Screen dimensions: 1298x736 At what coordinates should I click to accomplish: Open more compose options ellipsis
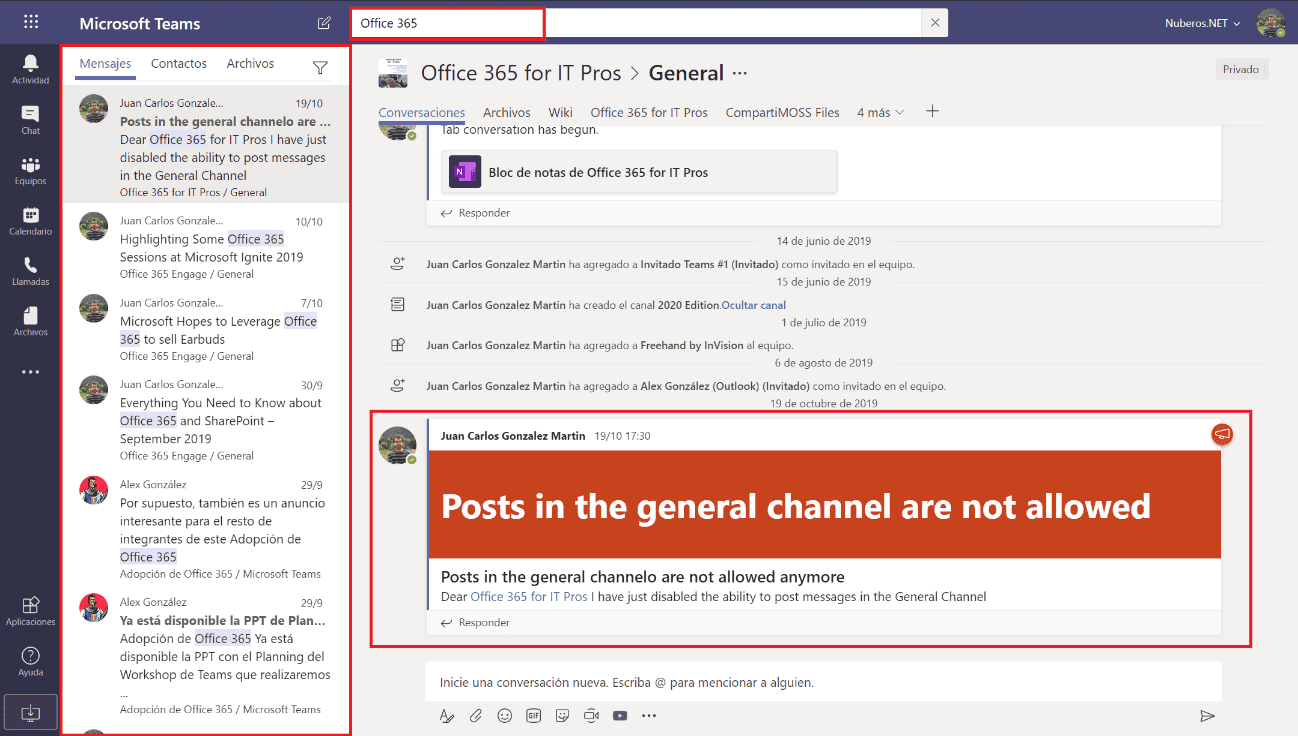(x=649, y=715)
